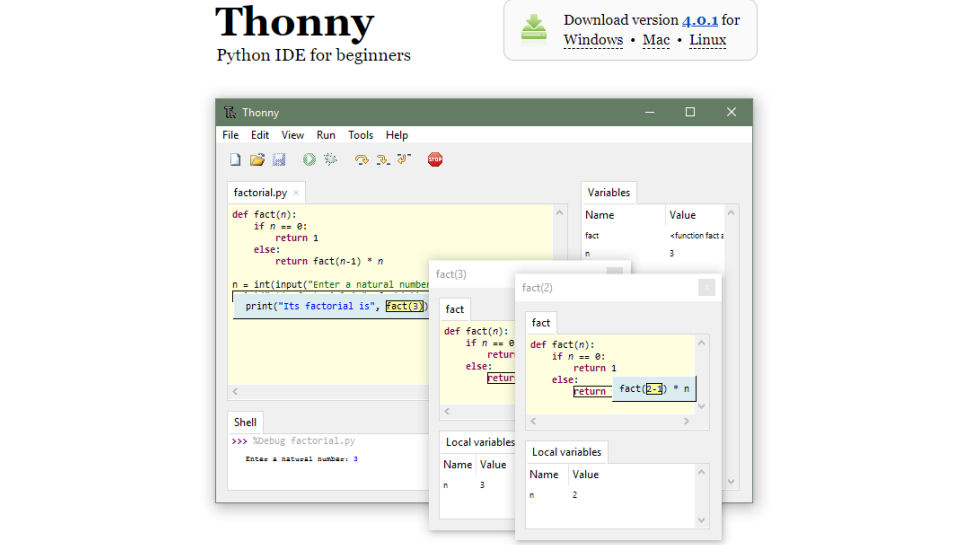This screenshot has width=970, height=545.
Task: Close the factorial.py tab with its x
Action: pyautogui.click(x=296, y=193)
